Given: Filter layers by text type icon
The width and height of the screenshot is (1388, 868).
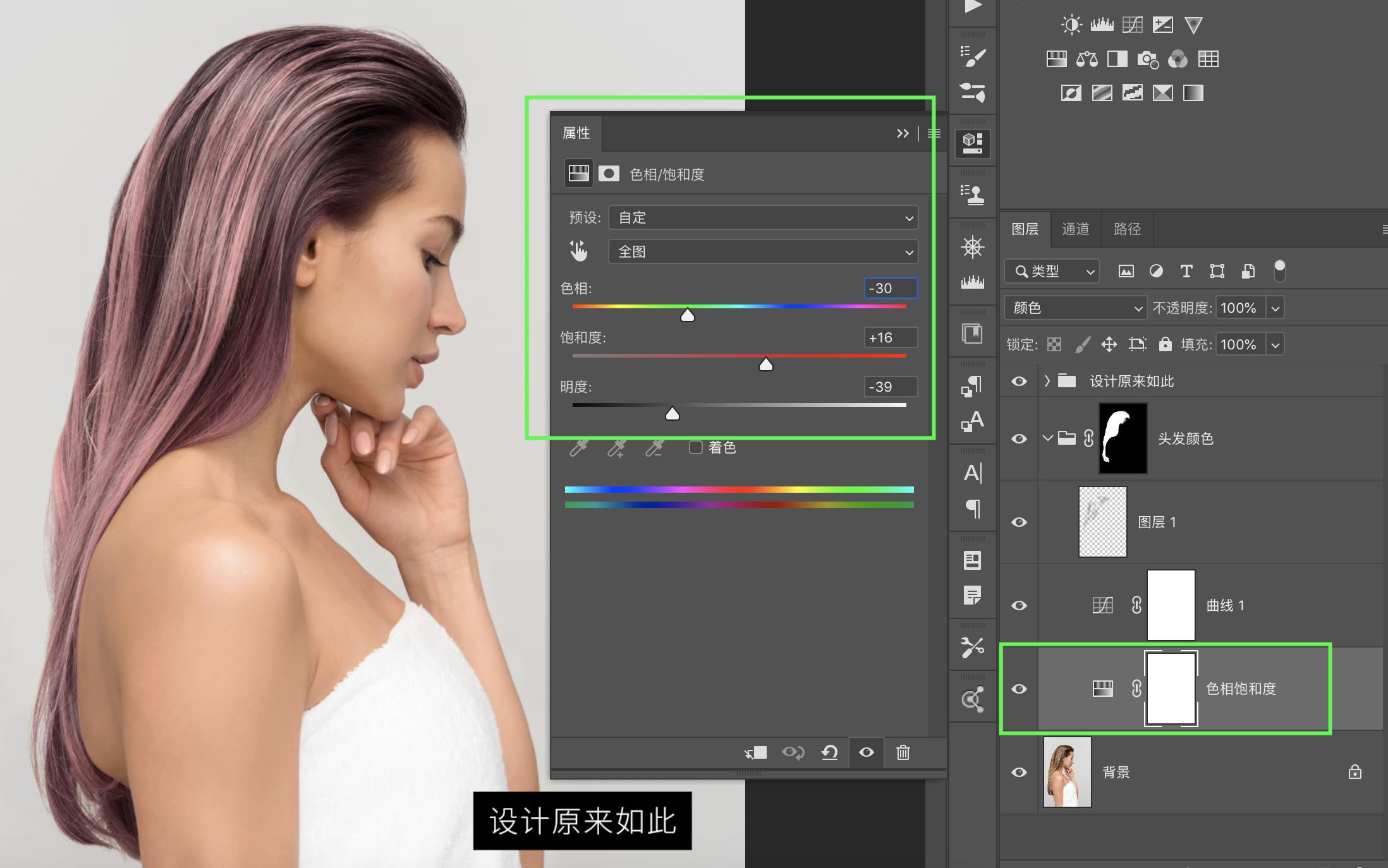Looking at the screenshot, I should 1186,272.
